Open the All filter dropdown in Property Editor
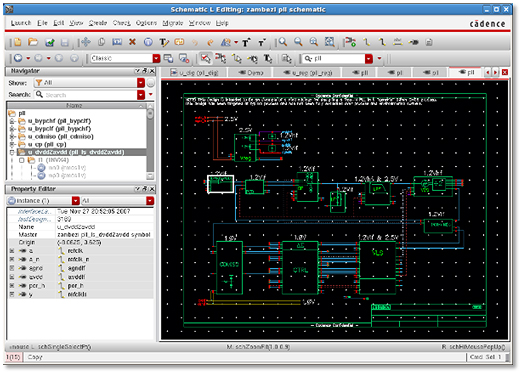The height and width of the screenshot is (374, 522). tap(150, 201)
